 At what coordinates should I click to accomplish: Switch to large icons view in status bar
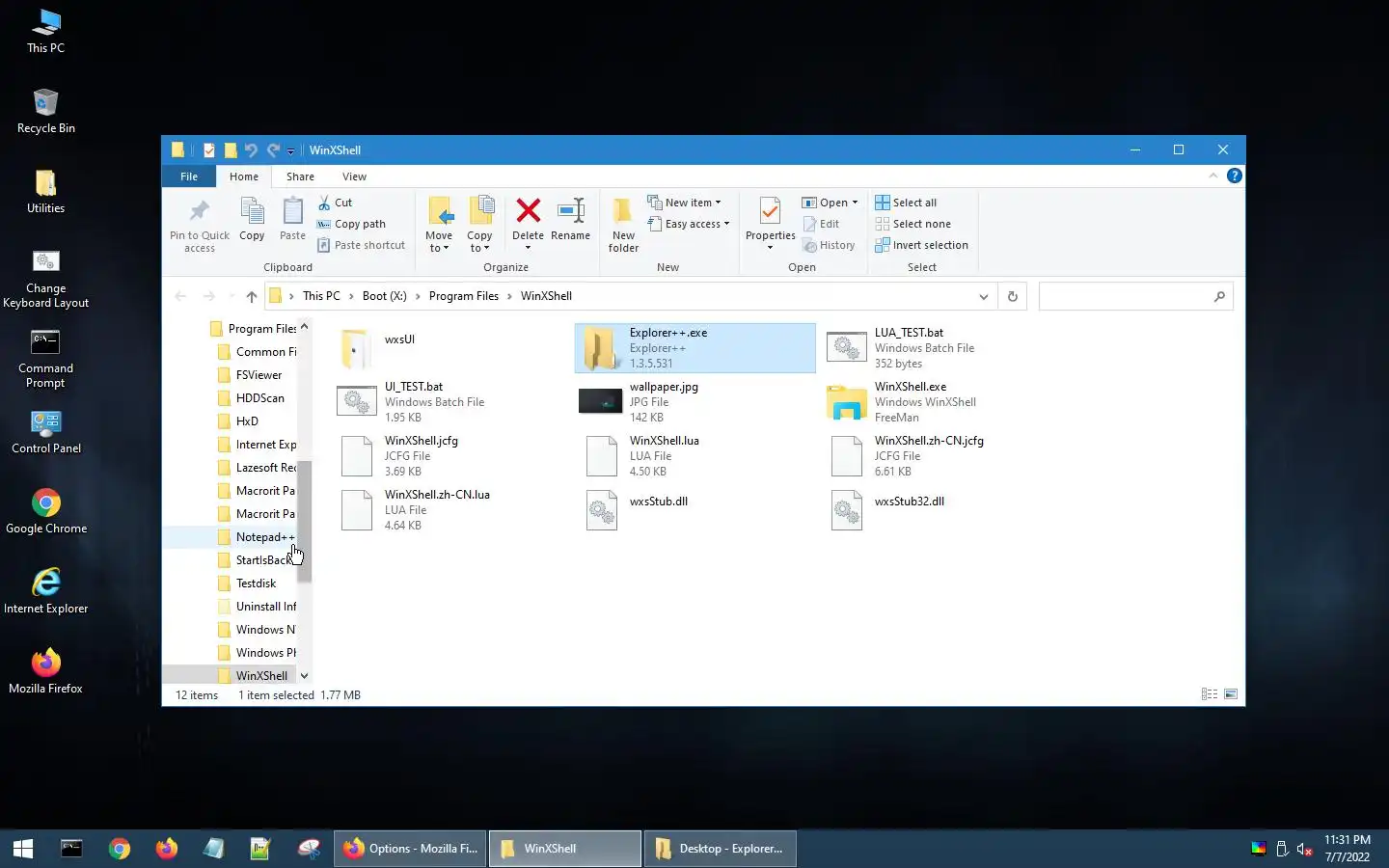pyautogui.click(x=1231, y=694)
